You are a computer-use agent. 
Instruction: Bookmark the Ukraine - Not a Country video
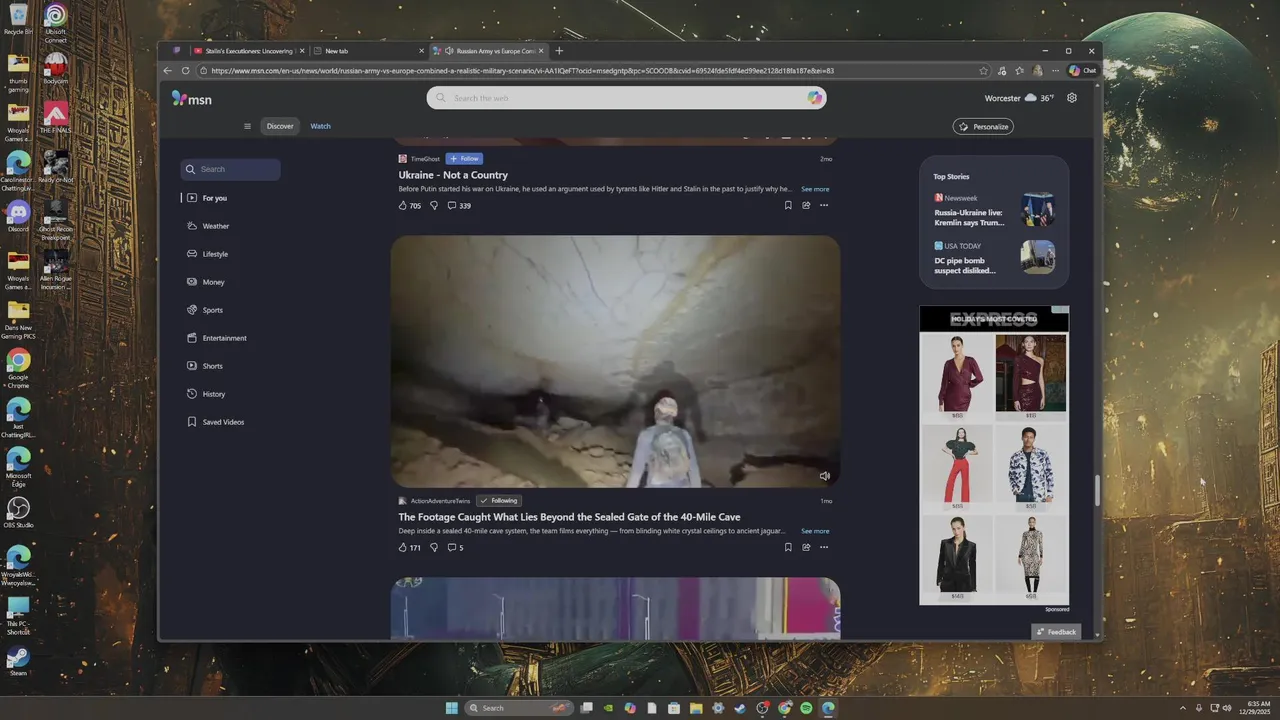788,205
